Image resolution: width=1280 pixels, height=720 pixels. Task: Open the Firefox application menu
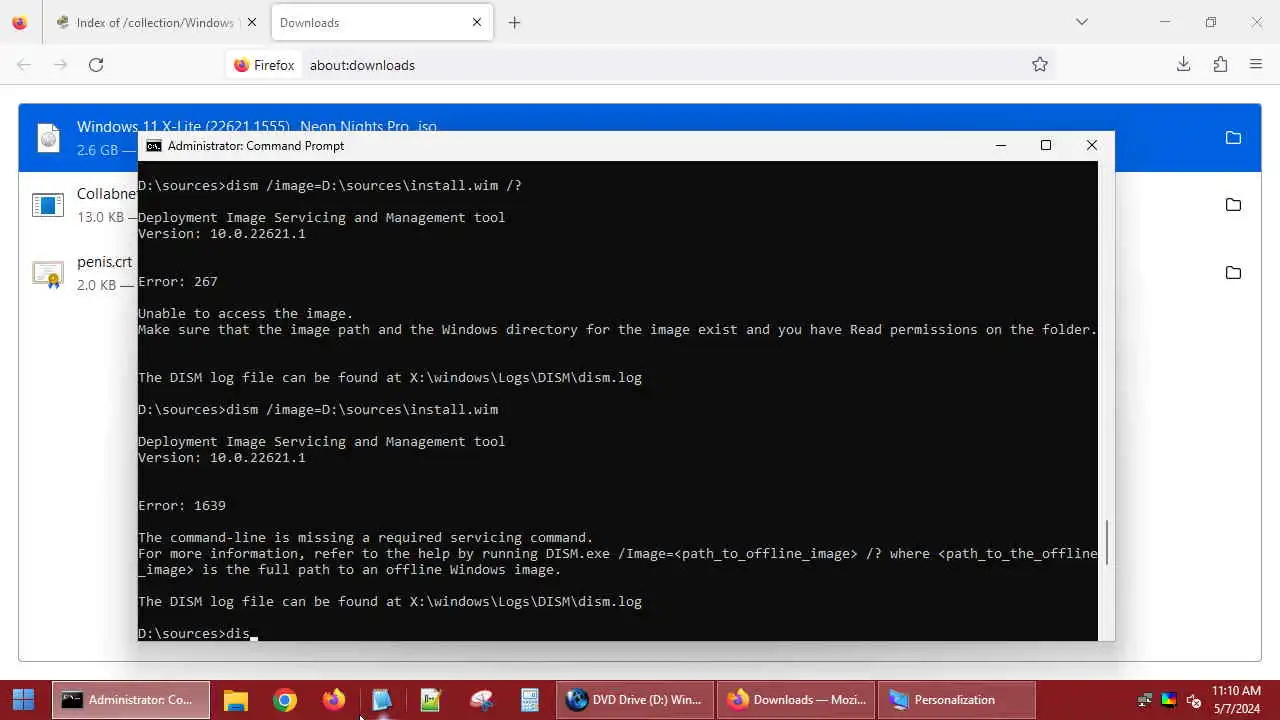tap(1256, 65)
